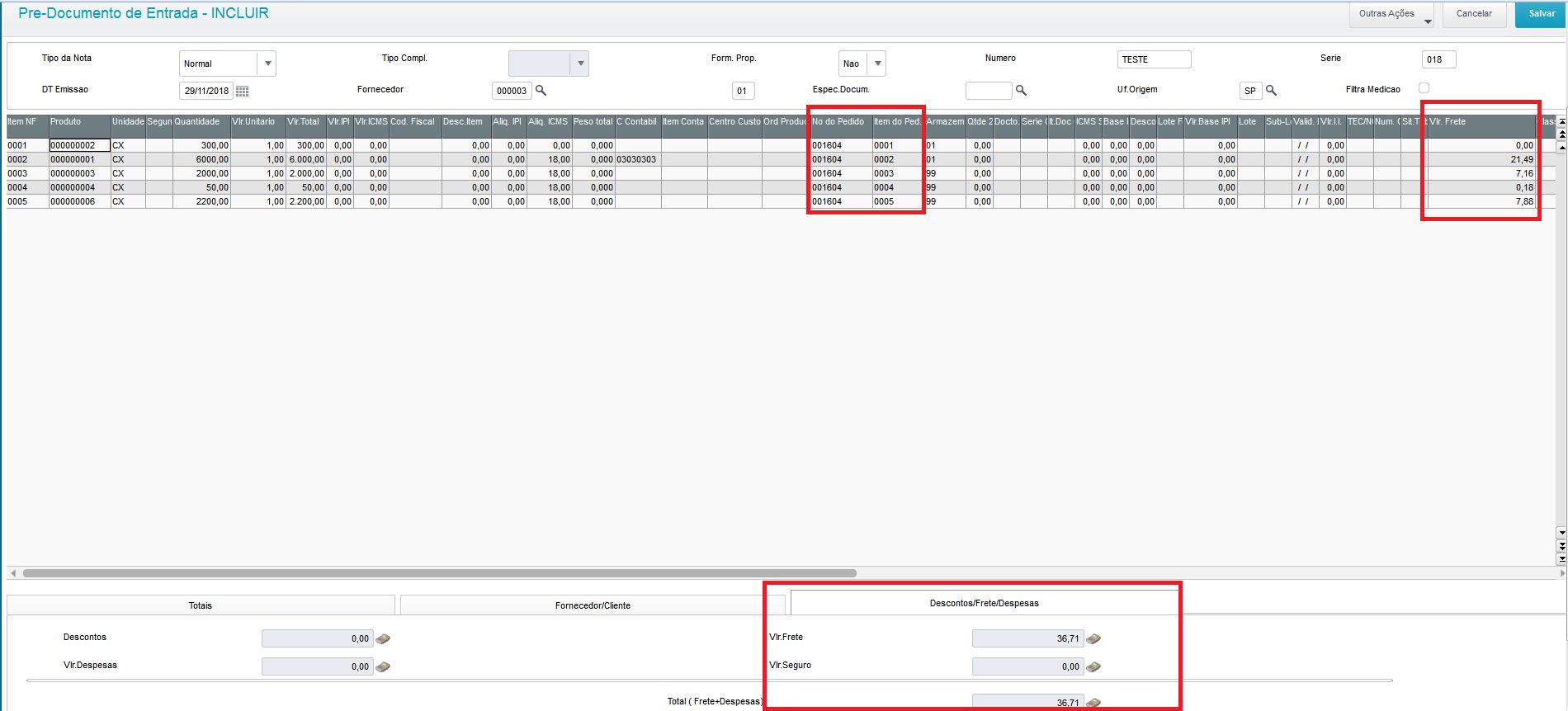The height and width of the screenshot is (711, 1568).
Task: Open the Tipo Compl. dropdown
Action: [x=580, y=64]
